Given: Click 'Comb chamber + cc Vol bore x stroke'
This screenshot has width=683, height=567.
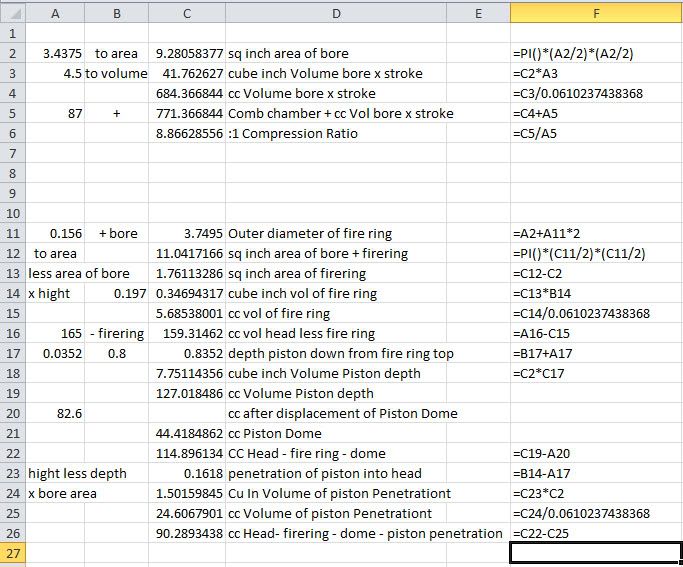Looking at the screenshot, I should (340, 114).
